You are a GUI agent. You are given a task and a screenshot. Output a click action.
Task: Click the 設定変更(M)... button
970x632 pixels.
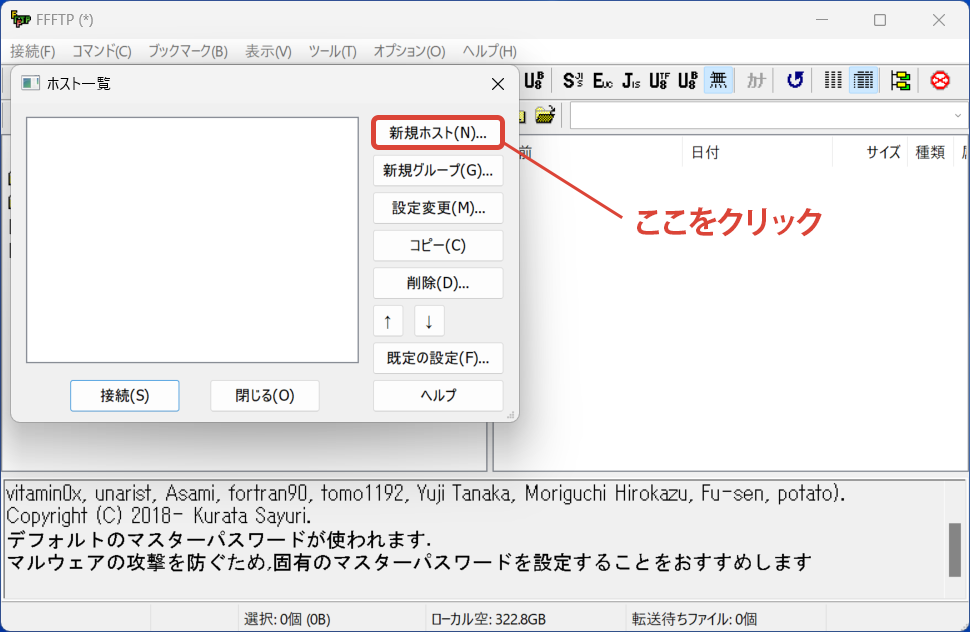[438, 208]
